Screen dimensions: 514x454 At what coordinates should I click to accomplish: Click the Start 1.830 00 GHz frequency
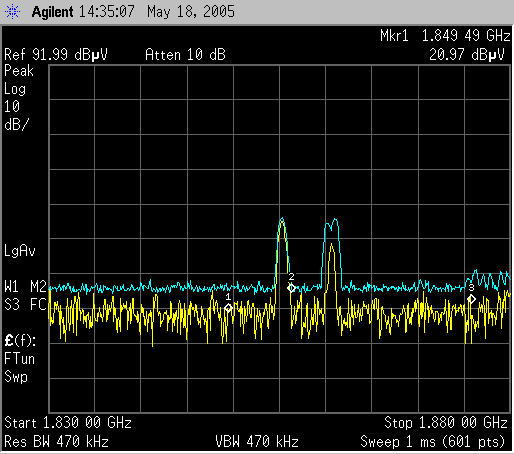(x=68, y=423)
